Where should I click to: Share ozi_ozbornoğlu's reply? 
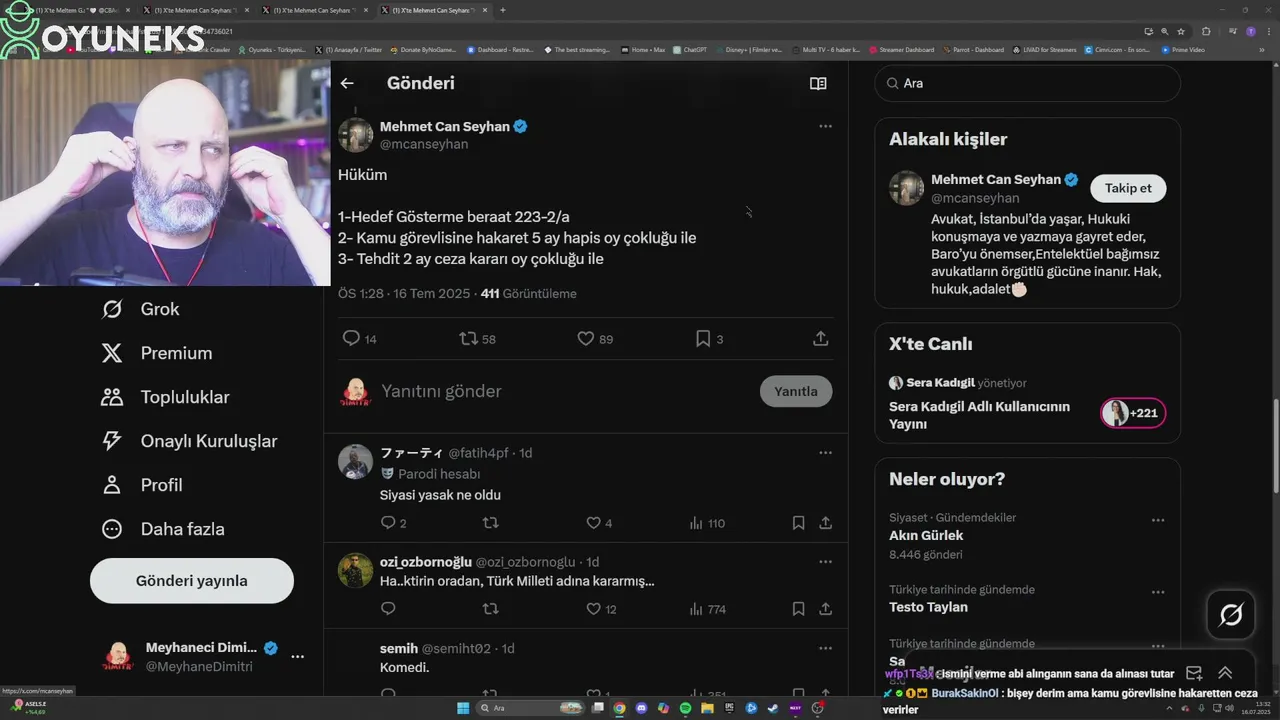[826, 609]
